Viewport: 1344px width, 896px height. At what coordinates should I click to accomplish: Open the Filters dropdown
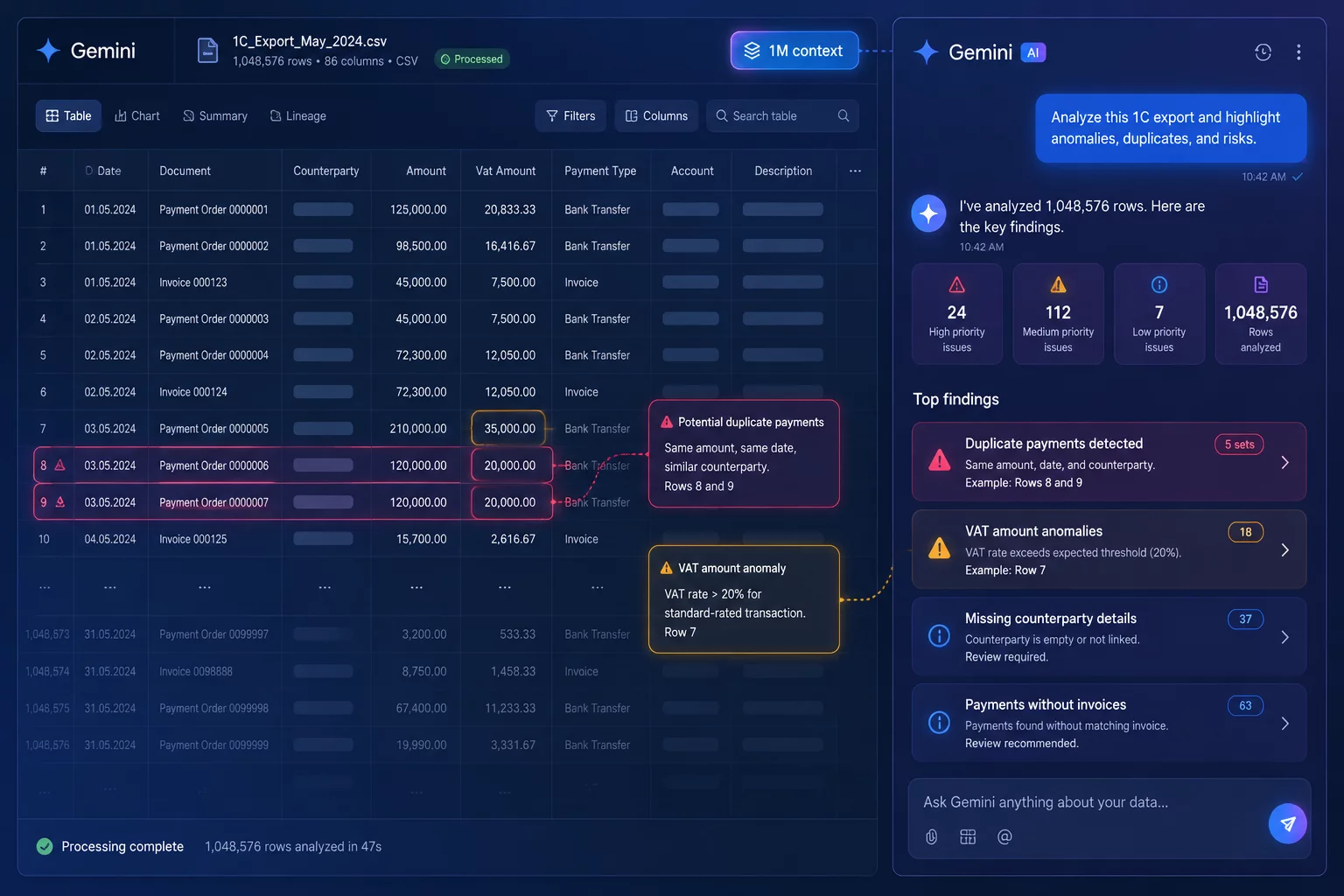570,115
